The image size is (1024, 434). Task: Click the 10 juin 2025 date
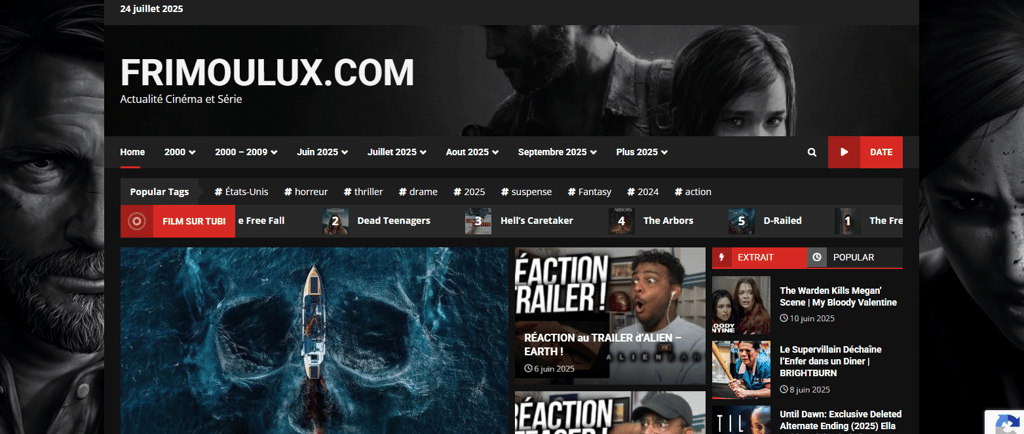tap(807, 318)
